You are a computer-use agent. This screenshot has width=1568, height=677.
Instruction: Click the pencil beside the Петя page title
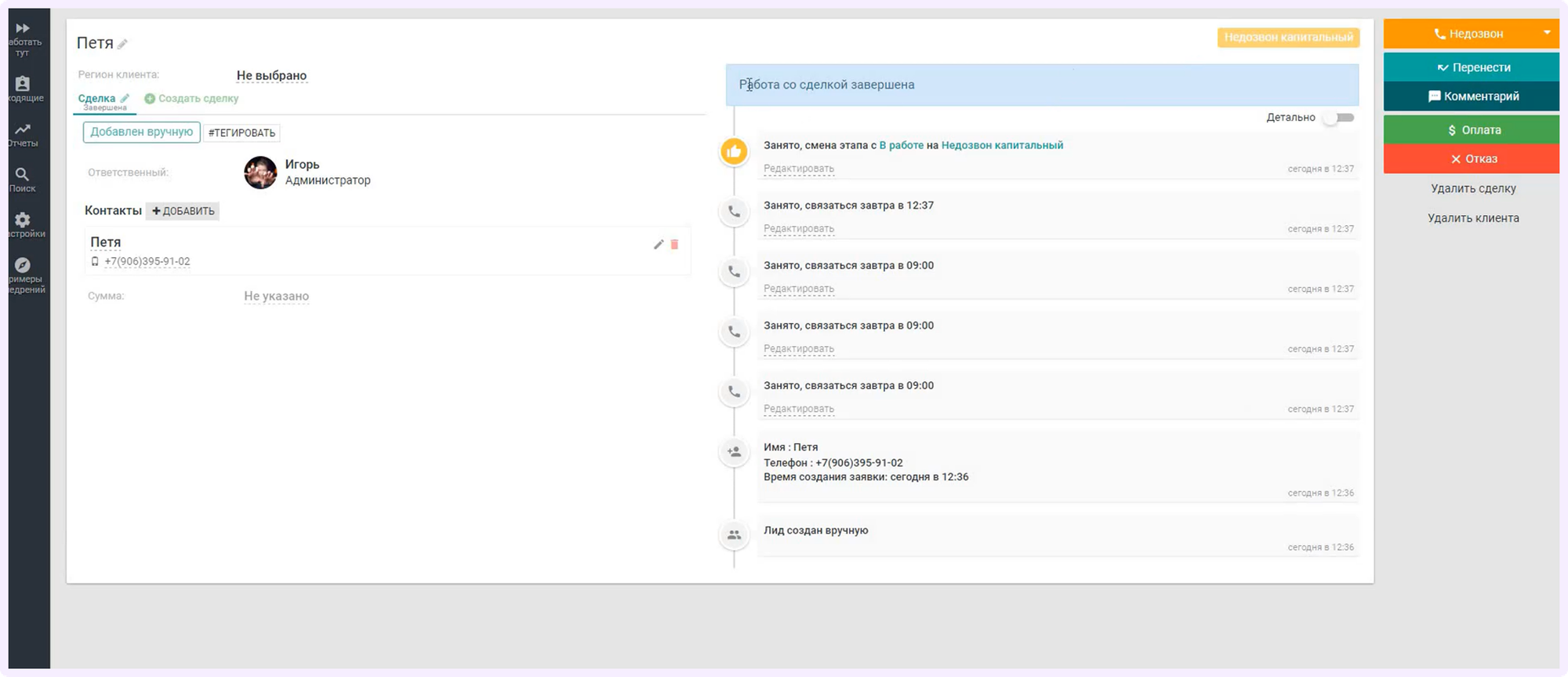(x=122, y=44)
